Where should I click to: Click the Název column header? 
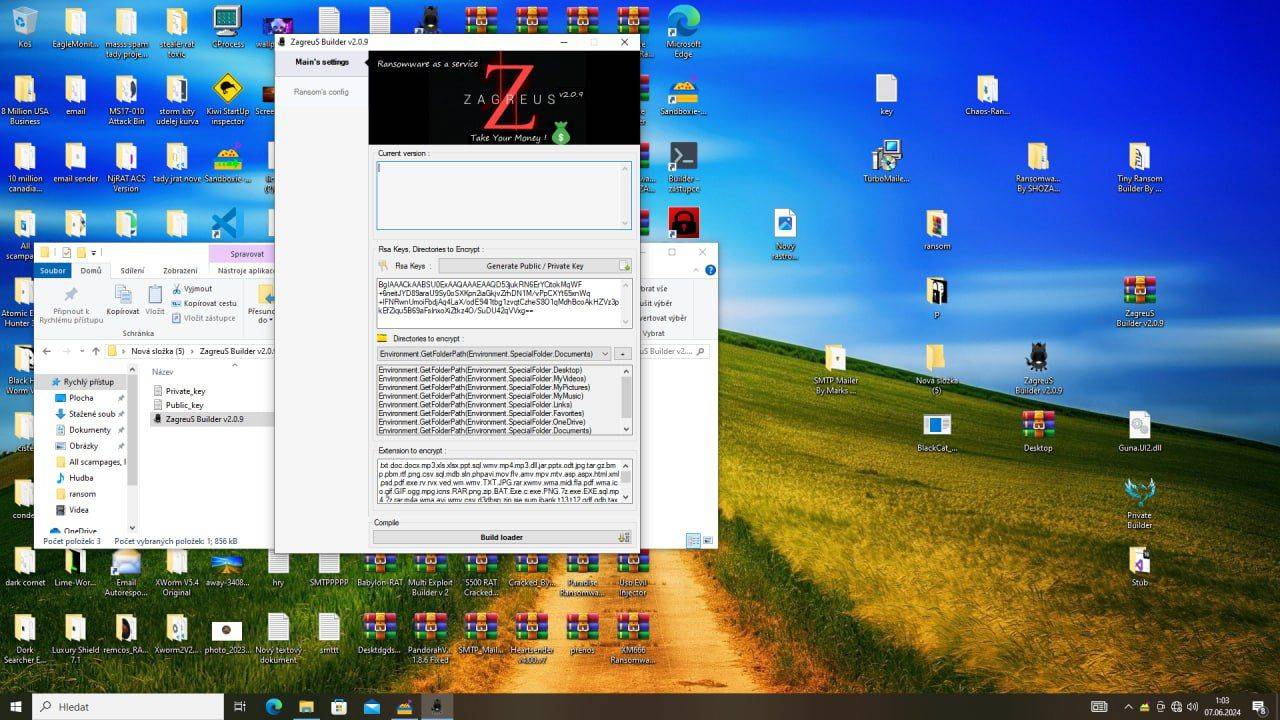point(163,372)
